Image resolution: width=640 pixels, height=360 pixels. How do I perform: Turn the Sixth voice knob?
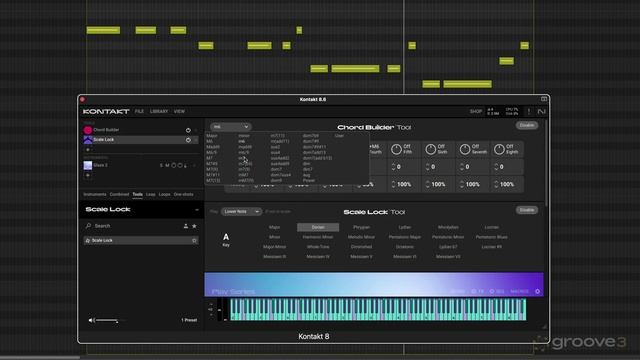[430, 149]
